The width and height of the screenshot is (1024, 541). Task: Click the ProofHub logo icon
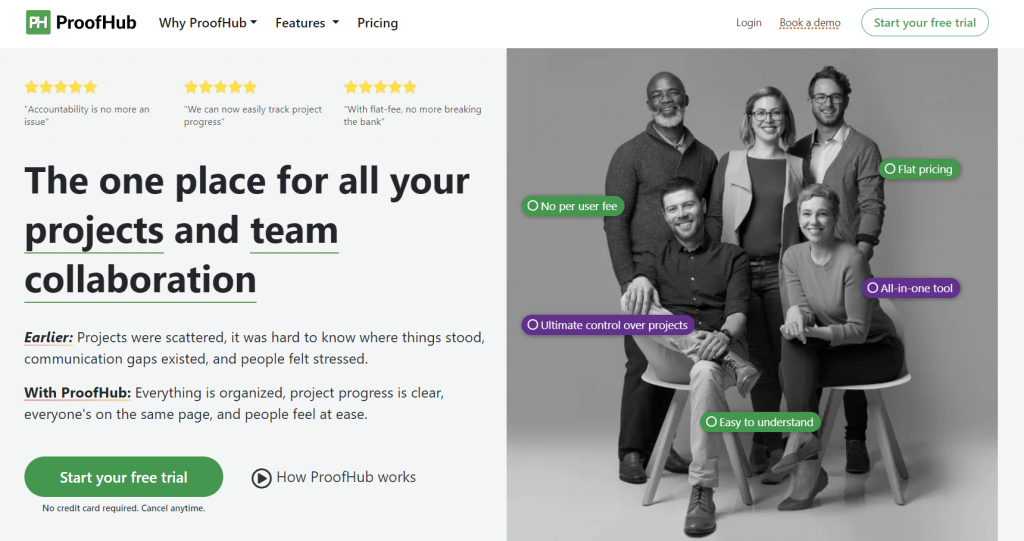tap(38, 22)
